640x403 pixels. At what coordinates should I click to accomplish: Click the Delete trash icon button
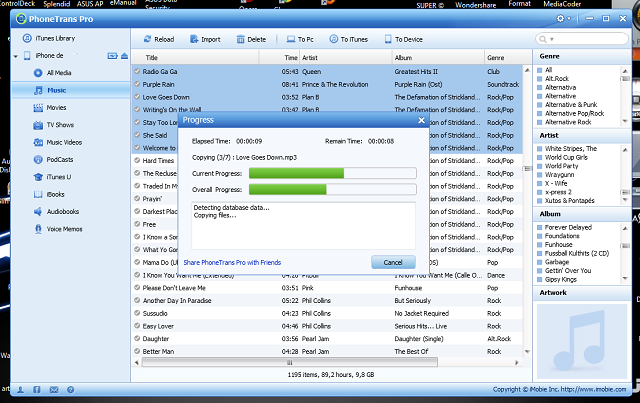click(x=251, y=39)
